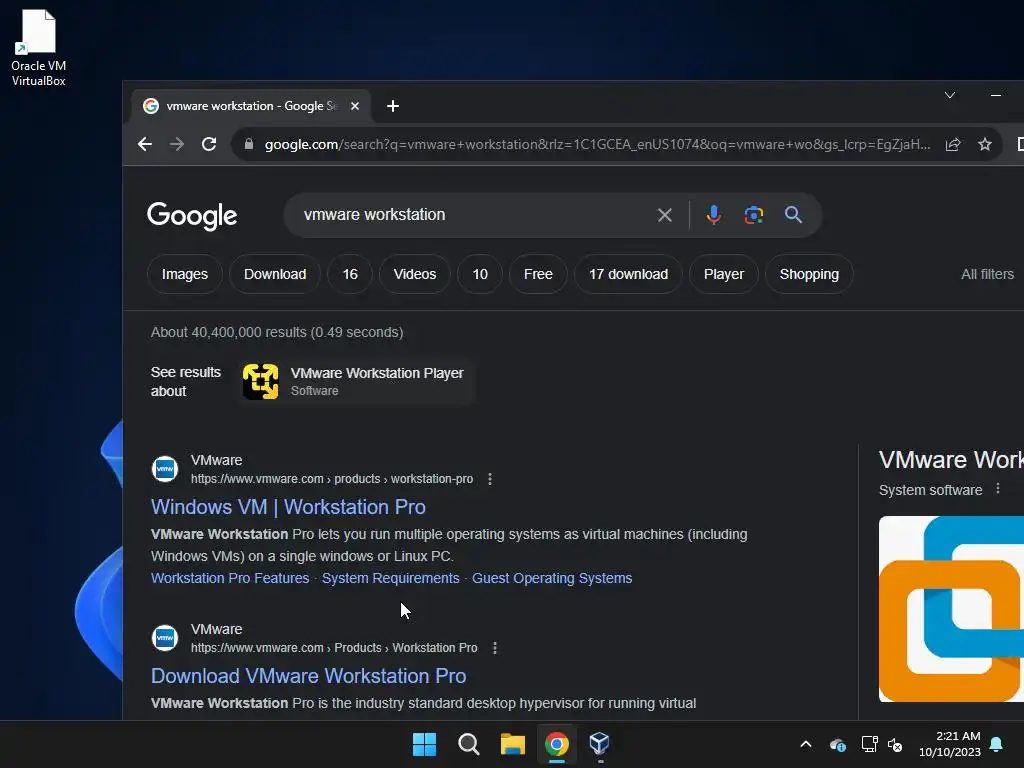This screenshot has width=1024, height=768.
Task: Select the vmware workstation Google Search tab
Action: coord(251,106)
